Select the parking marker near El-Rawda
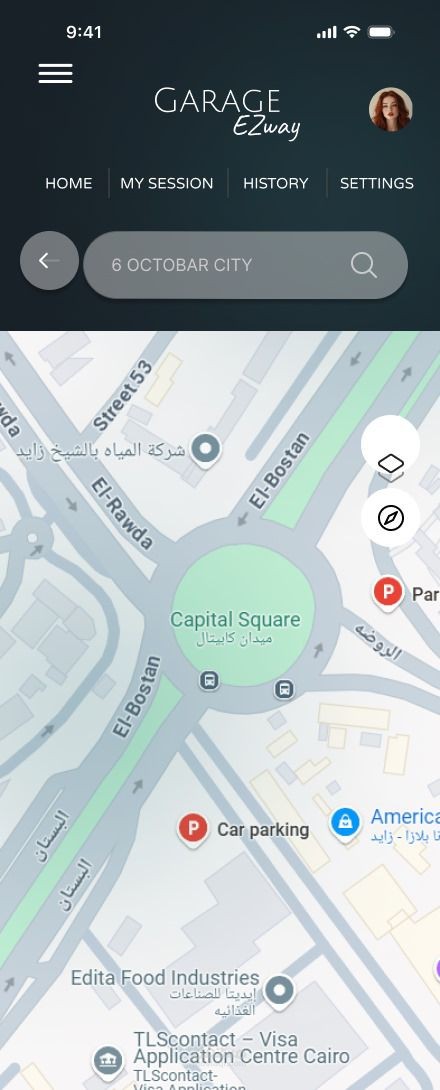This screenshot has height=1090, width=440. [x=388, y=594]
